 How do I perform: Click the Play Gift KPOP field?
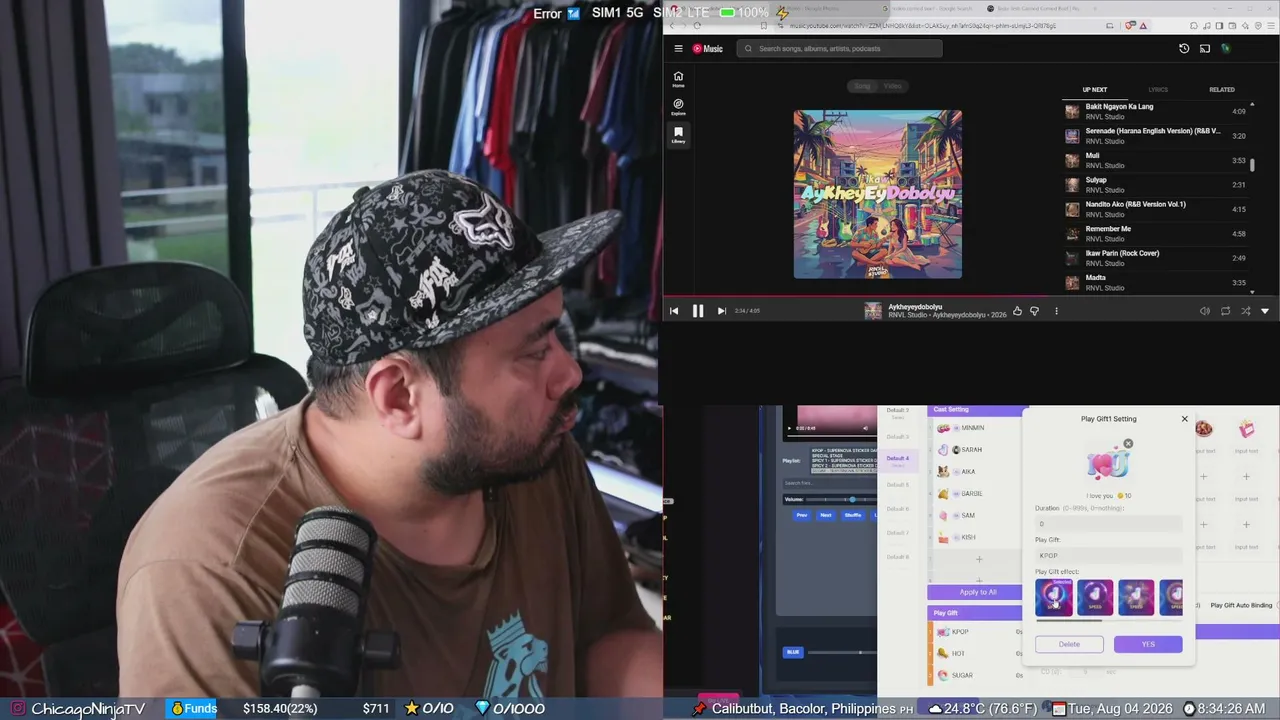[x=1109, y=555]
